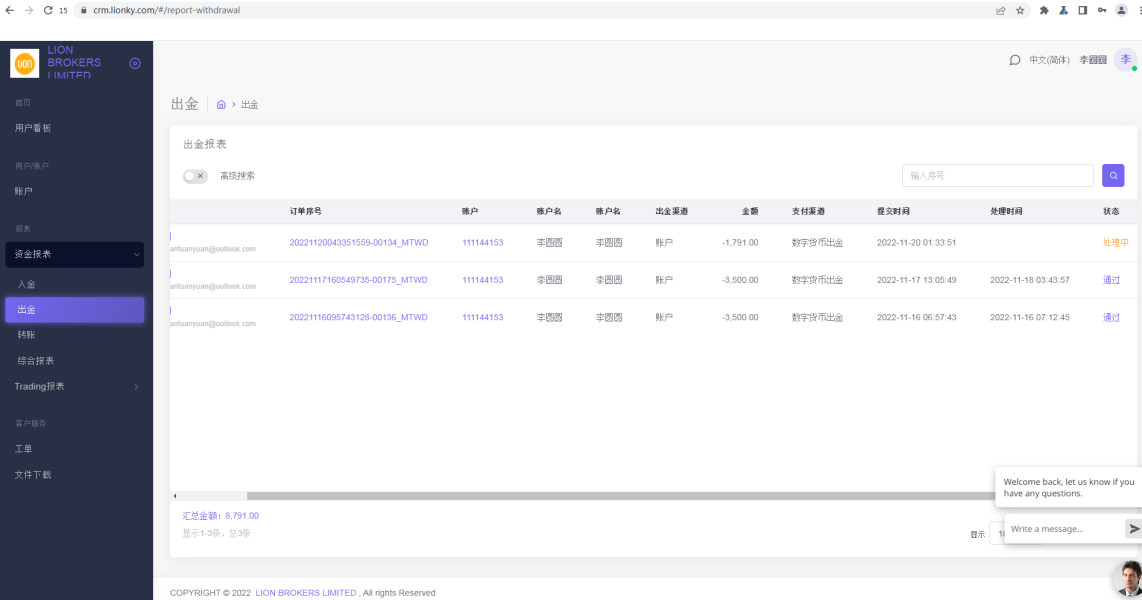Toggle the 高级搜索 advanced search switch
Image resolution: width=1142 pixels, height=600 pixels.
click(x=195, y=176)
